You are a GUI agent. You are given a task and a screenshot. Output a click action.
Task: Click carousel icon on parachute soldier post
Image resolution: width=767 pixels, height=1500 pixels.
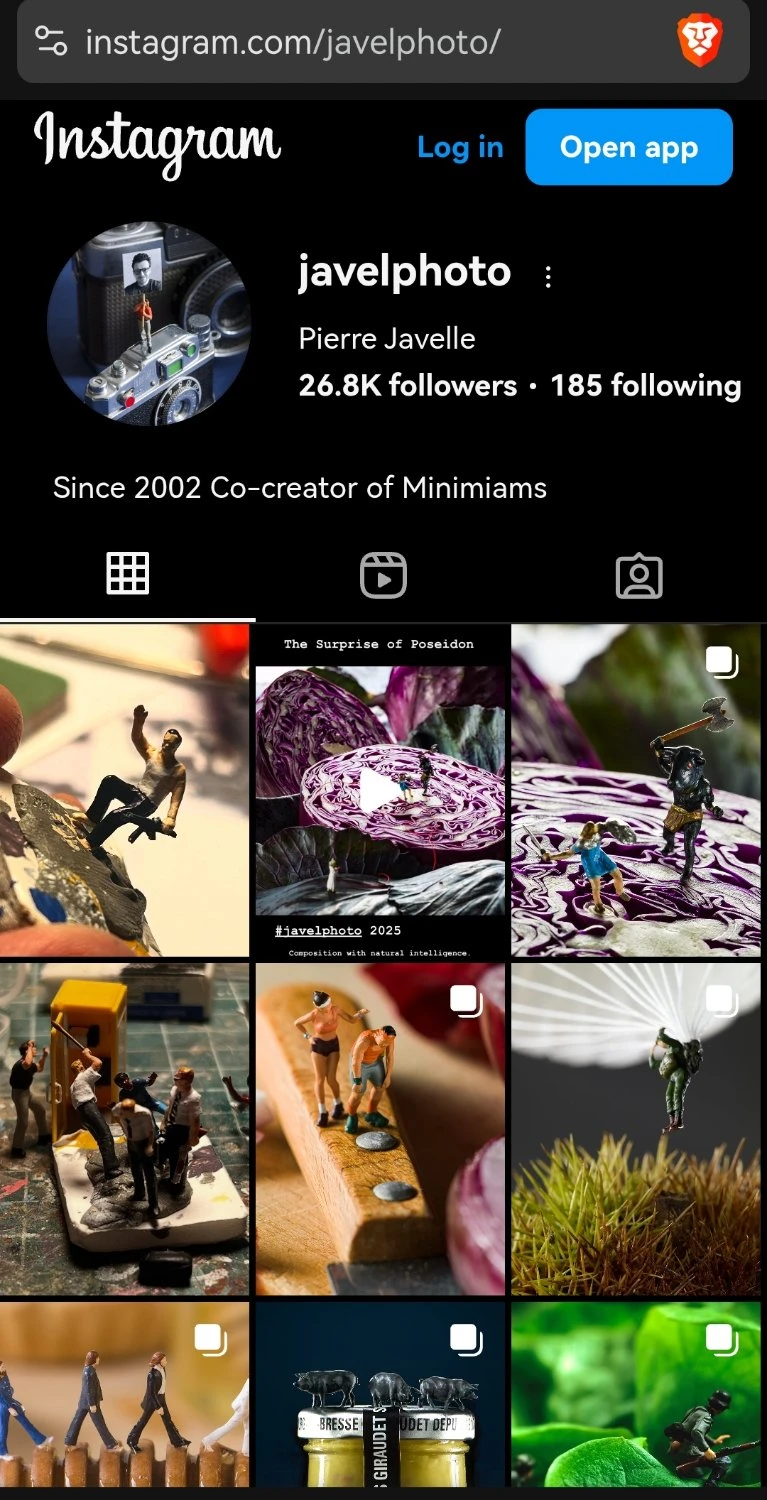(x=722, y=1000)
